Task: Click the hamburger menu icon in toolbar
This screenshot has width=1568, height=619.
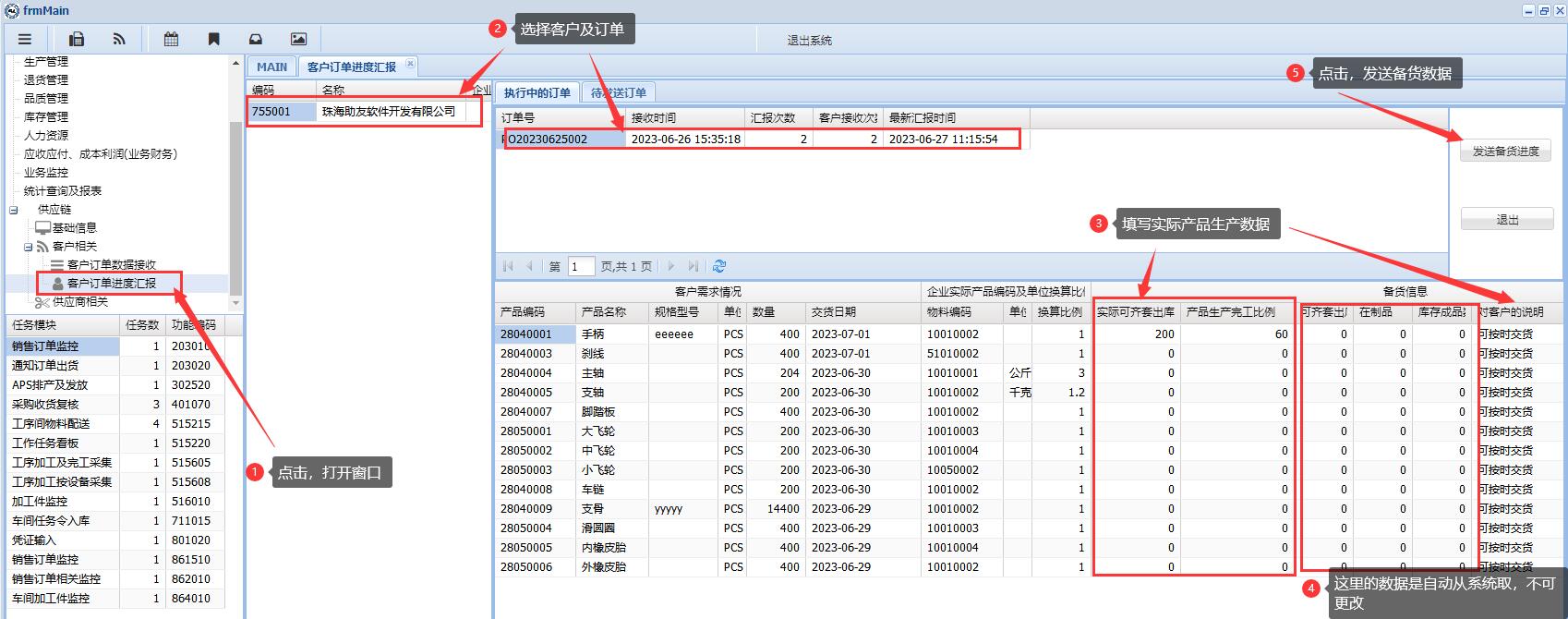Action: coord(25,39)
